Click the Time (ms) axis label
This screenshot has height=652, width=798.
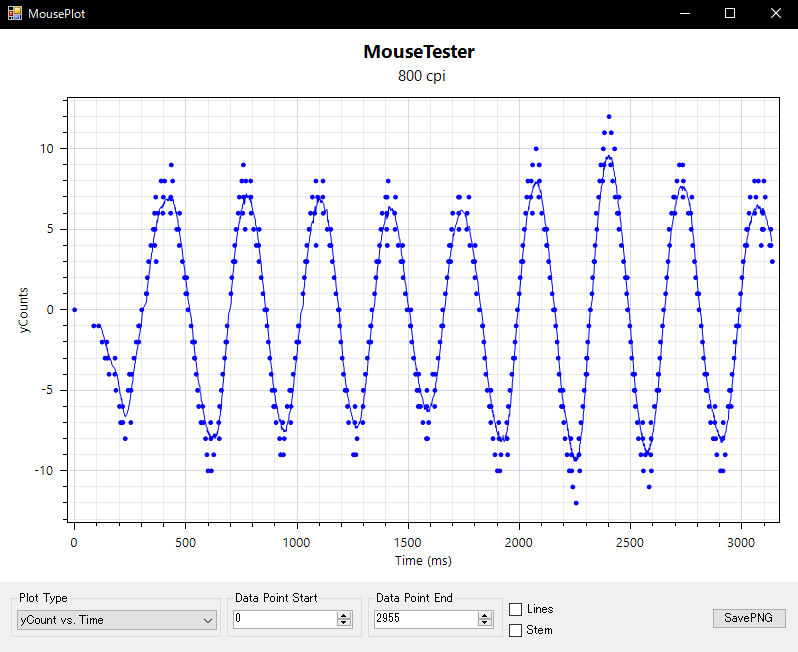pyautogui.click(x=423, y=560)
